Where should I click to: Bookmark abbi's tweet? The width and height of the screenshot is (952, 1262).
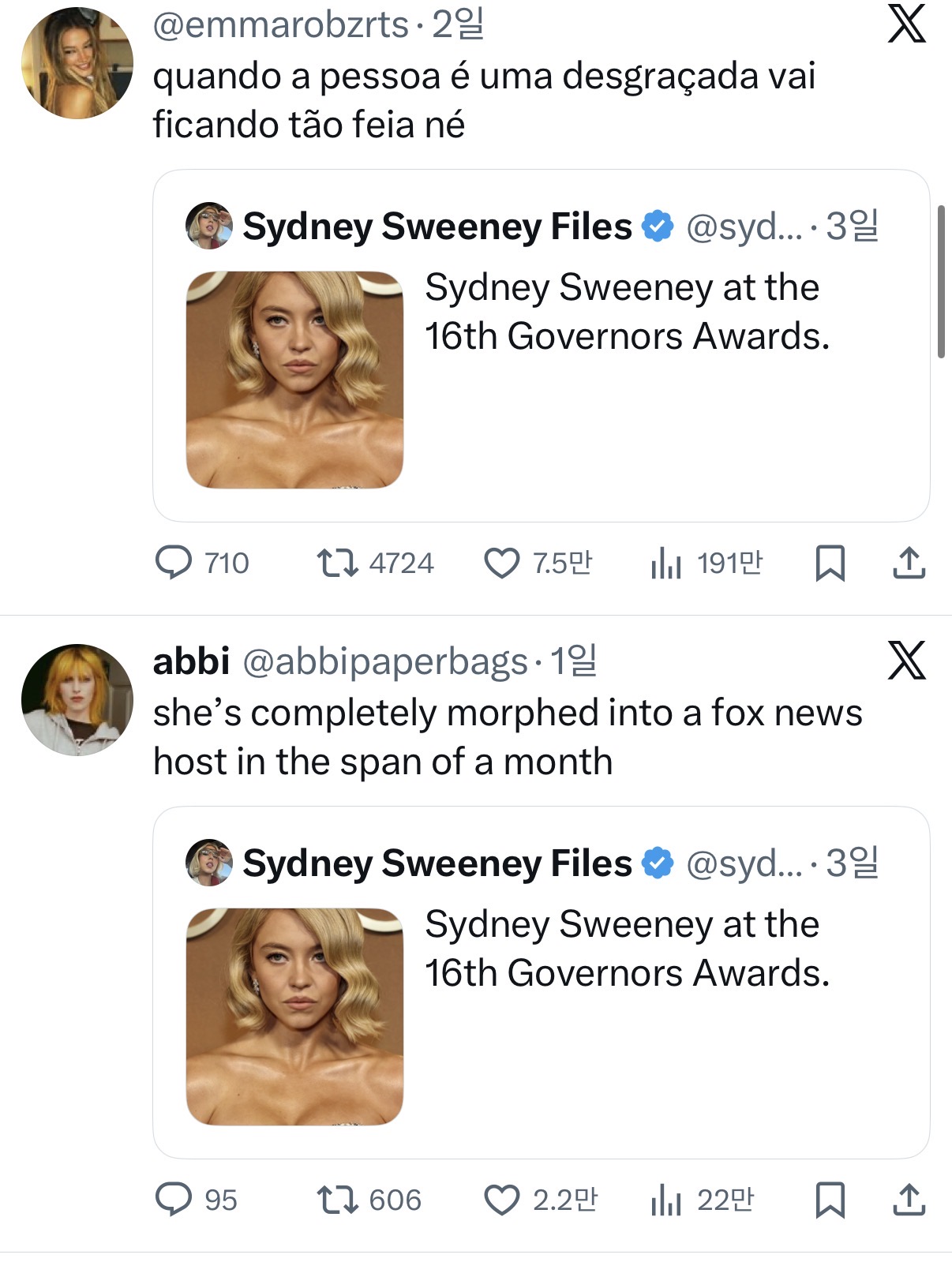coord(830,1200)
